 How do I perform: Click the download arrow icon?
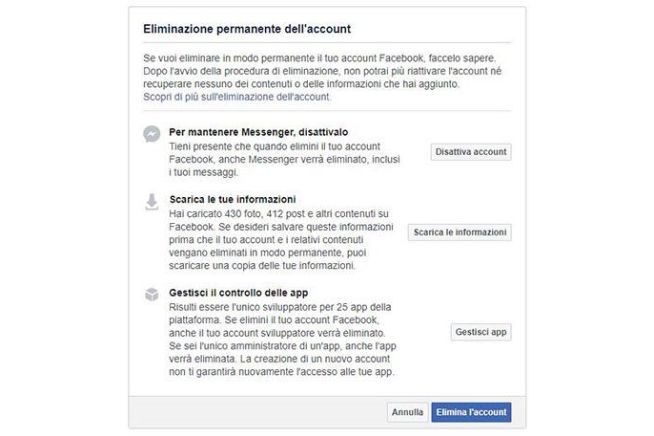coord(152,202)
